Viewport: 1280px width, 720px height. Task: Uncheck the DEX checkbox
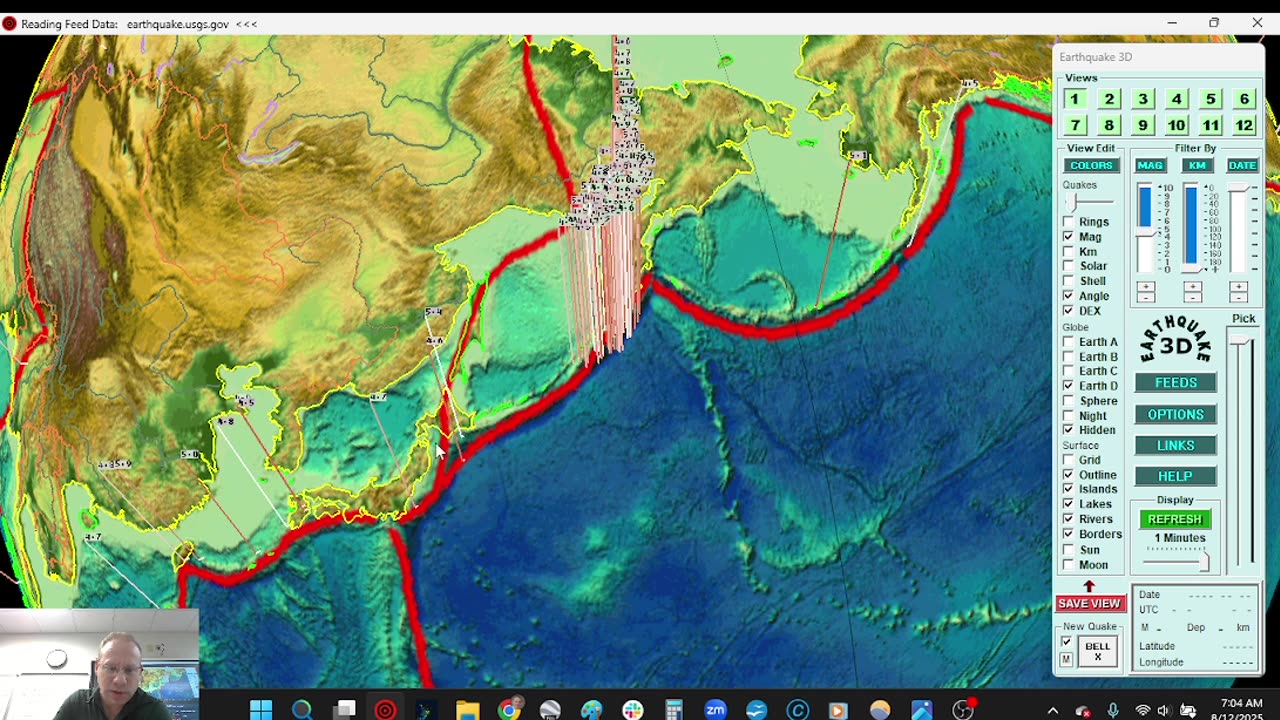1068,311
